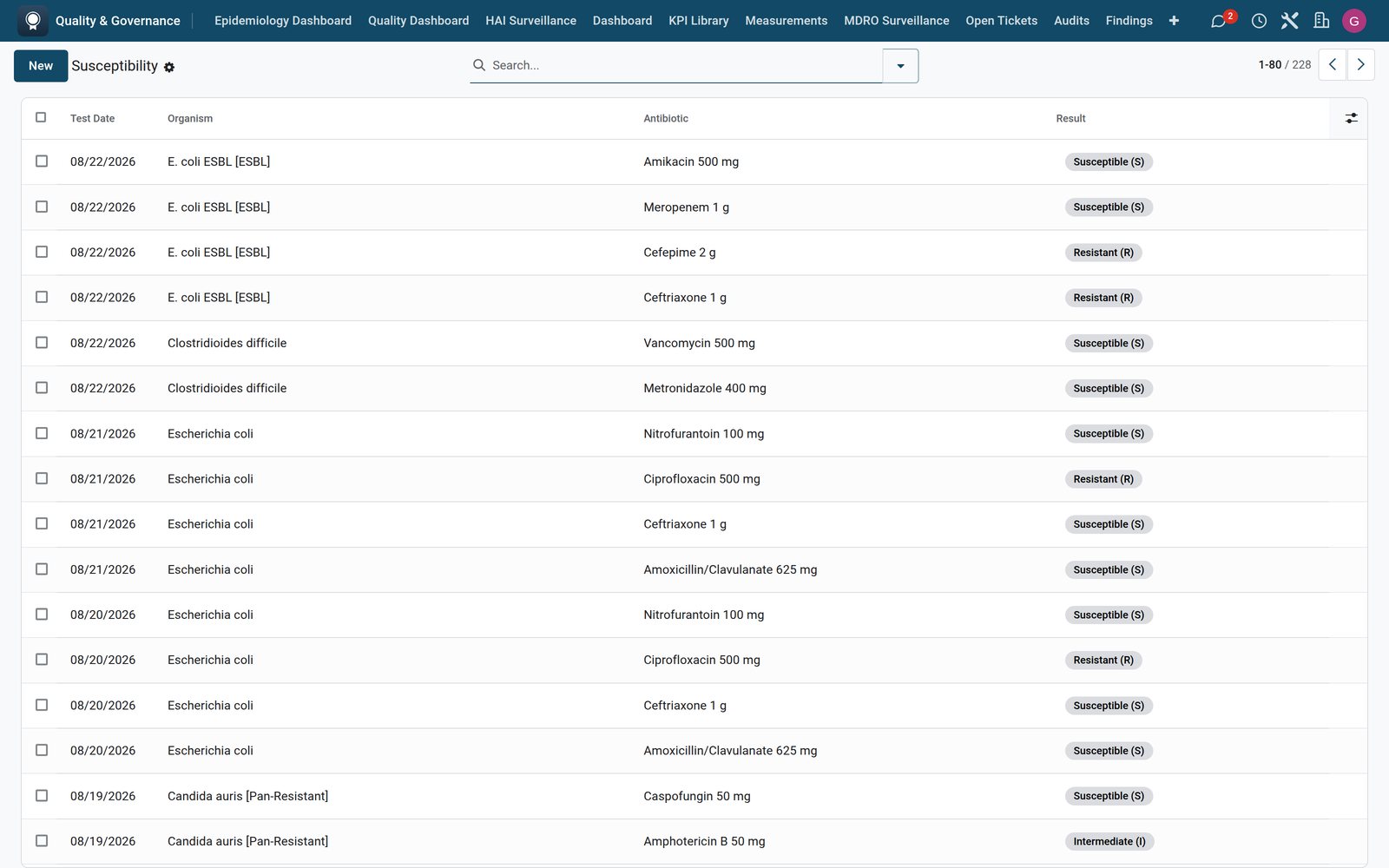The width and height of the screenshot is (1389, 868).
Task: Open the Audits menu
Action: [1071, 21]
